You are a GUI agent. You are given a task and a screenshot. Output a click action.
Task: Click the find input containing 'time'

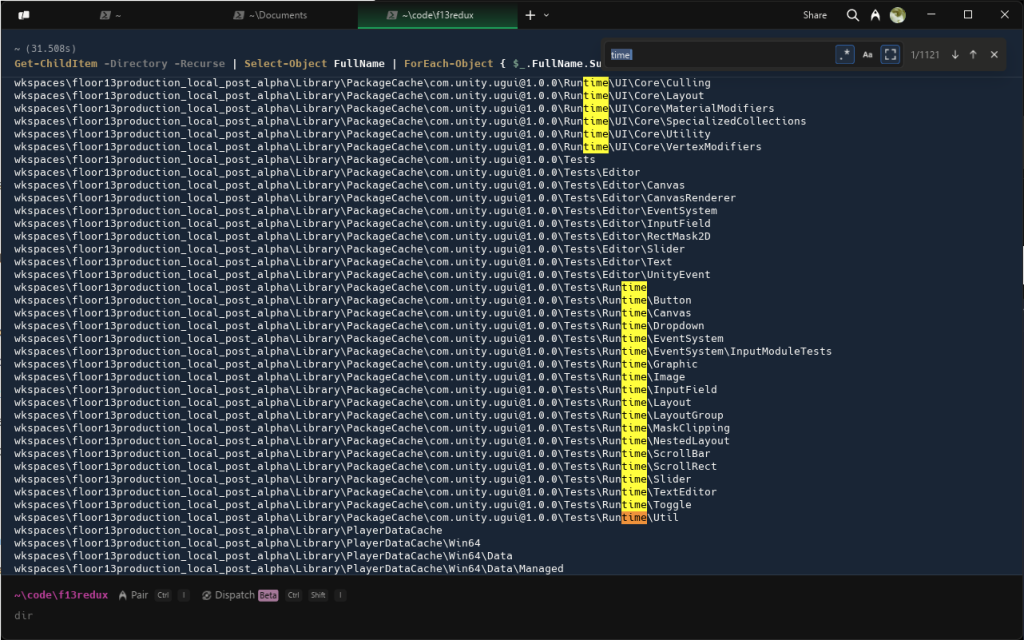coord(720,55)
